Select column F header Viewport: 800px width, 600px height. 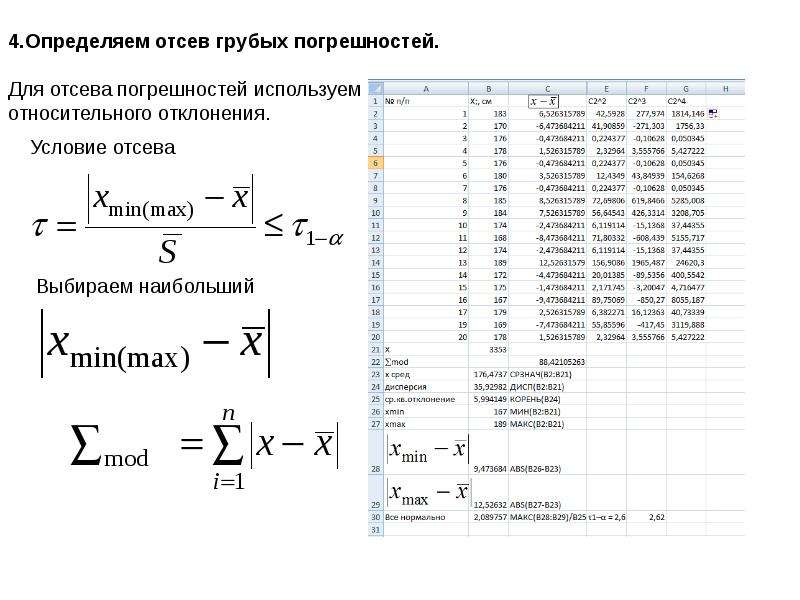(x=646, y=88)
